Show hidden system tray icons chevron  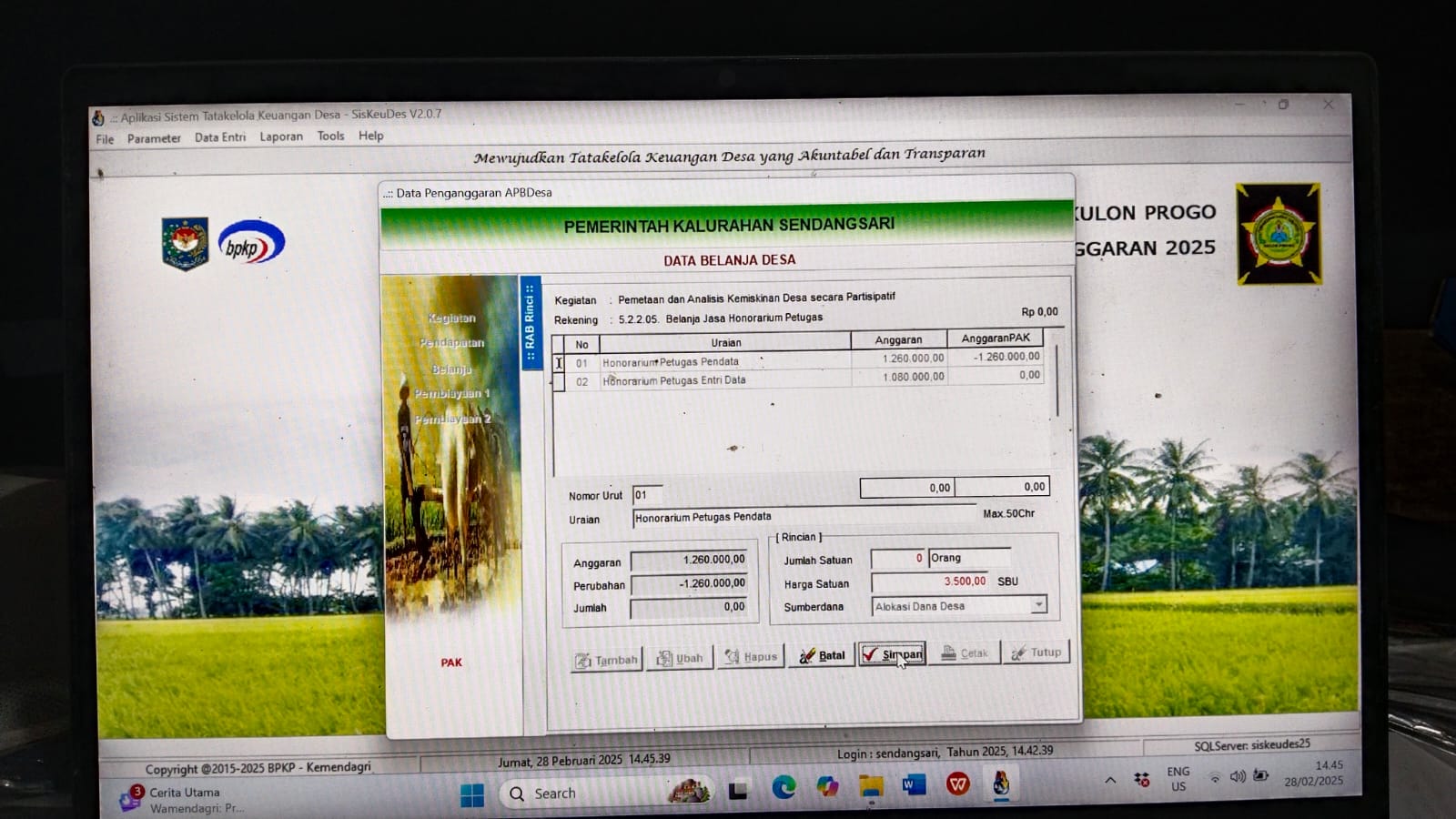pos(1110,780)
